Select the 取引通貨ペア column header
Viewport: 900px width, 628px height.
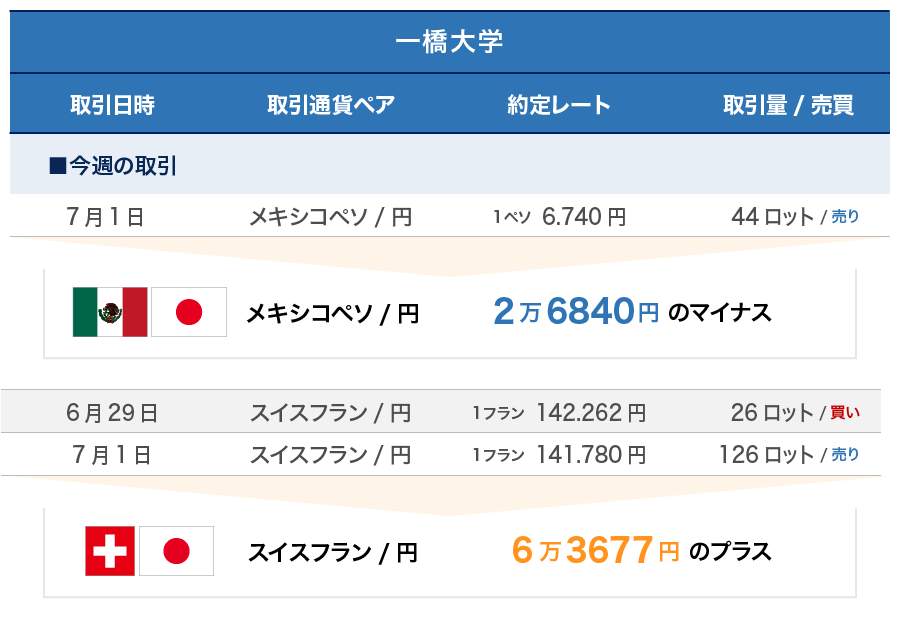pos(330,105)
